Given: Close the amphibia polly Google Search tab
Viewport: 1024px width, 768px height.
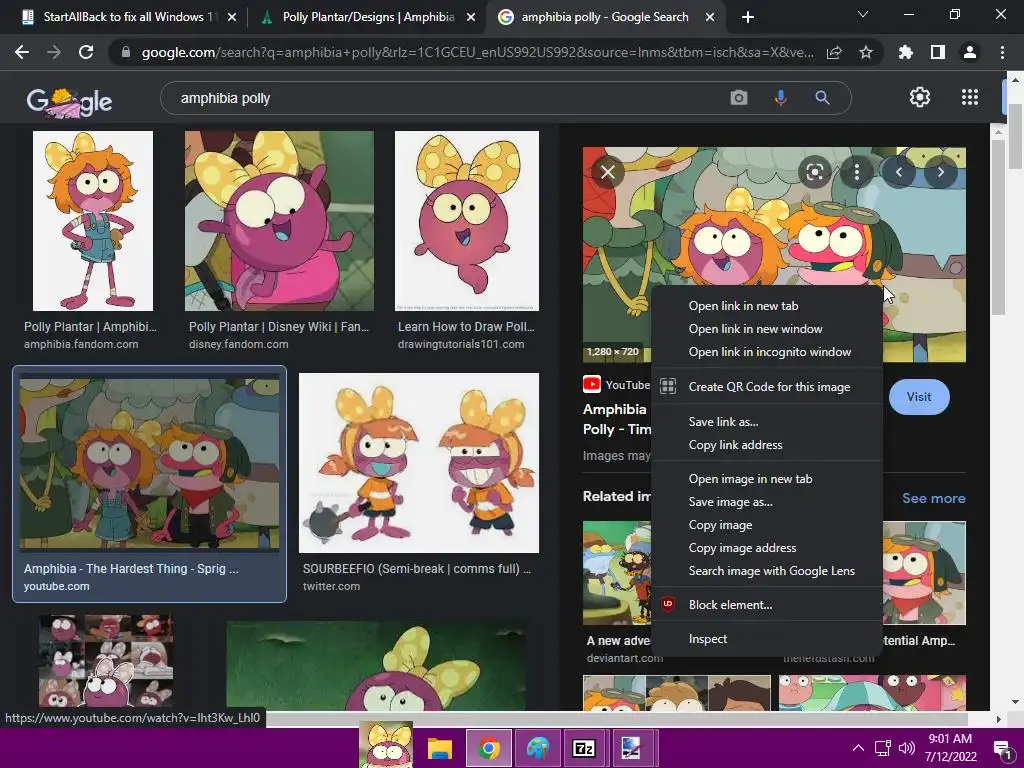Looking at the screenshot, I should [710, 17].
